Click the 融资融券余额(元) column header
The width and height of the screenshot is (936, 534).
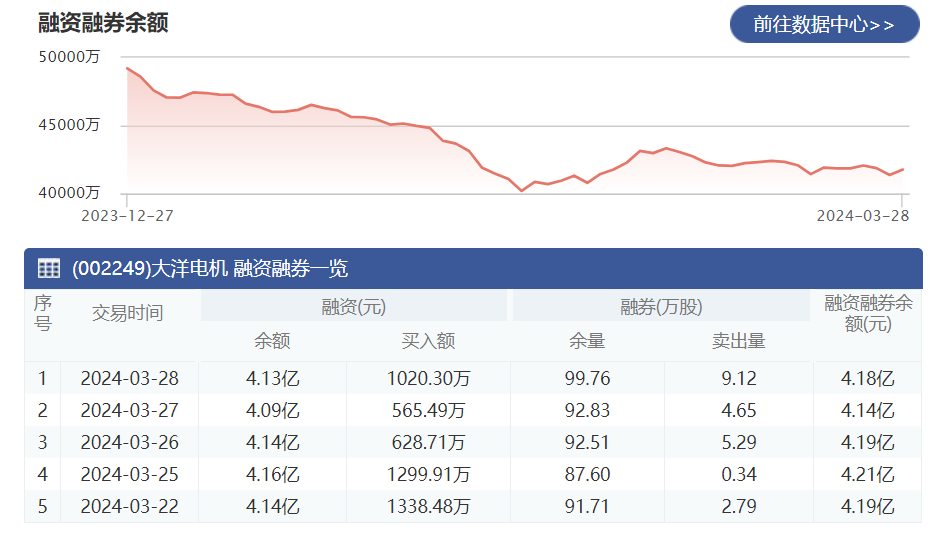pyautogui.click(x=868, y=314)
